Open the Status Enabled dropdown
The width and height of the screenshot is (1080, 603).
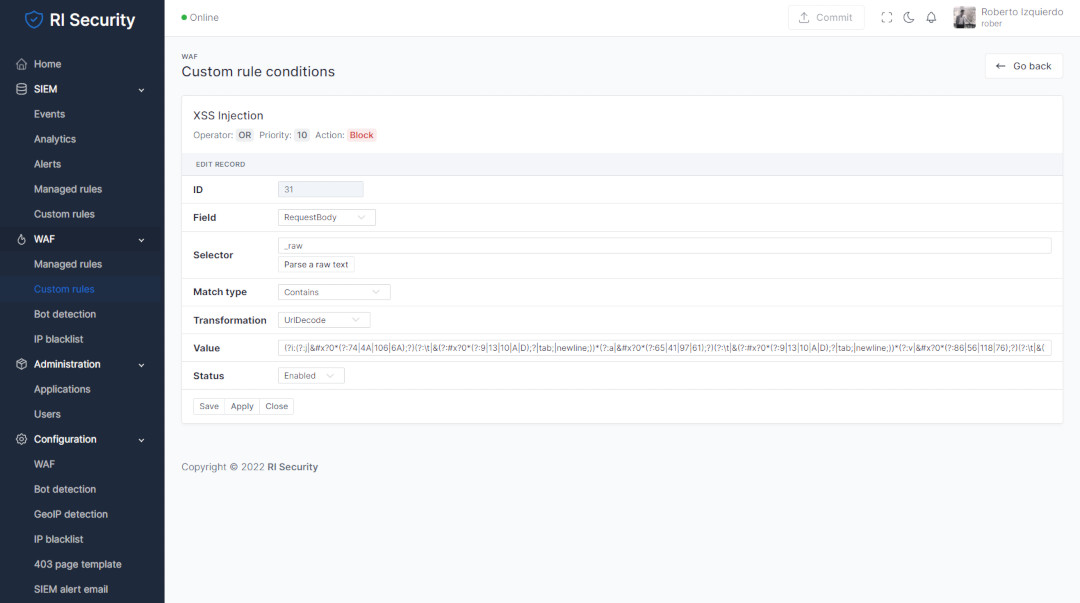(x=311, y=376)
